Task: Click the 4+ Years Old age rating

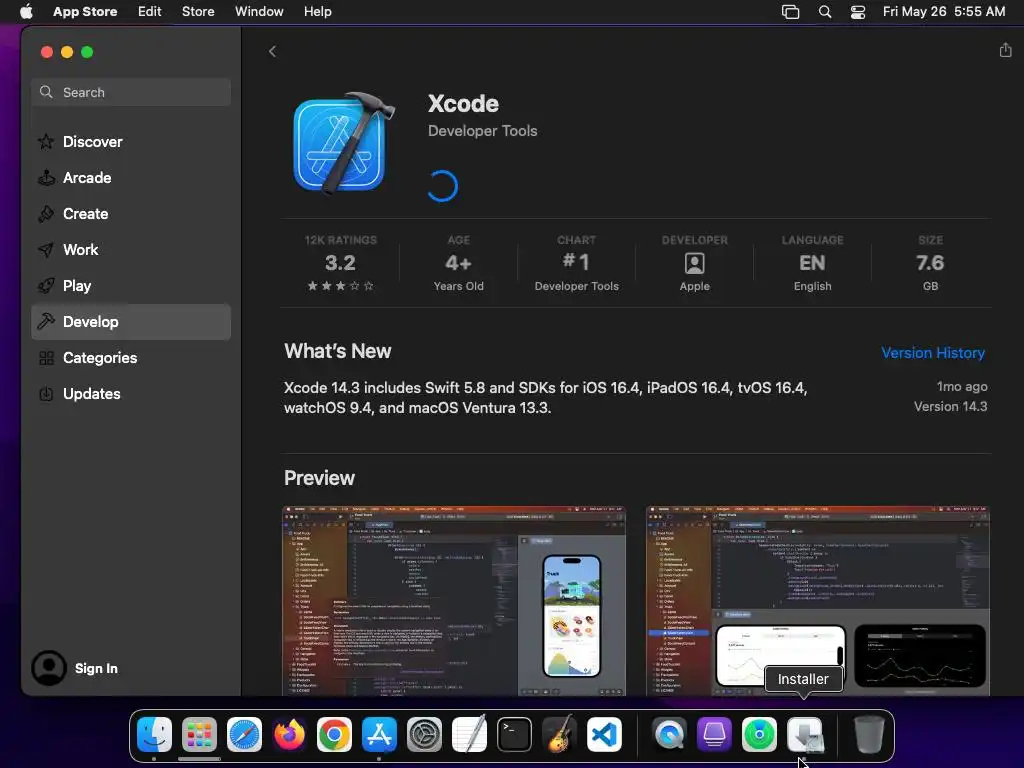Action: coord(458,263)
